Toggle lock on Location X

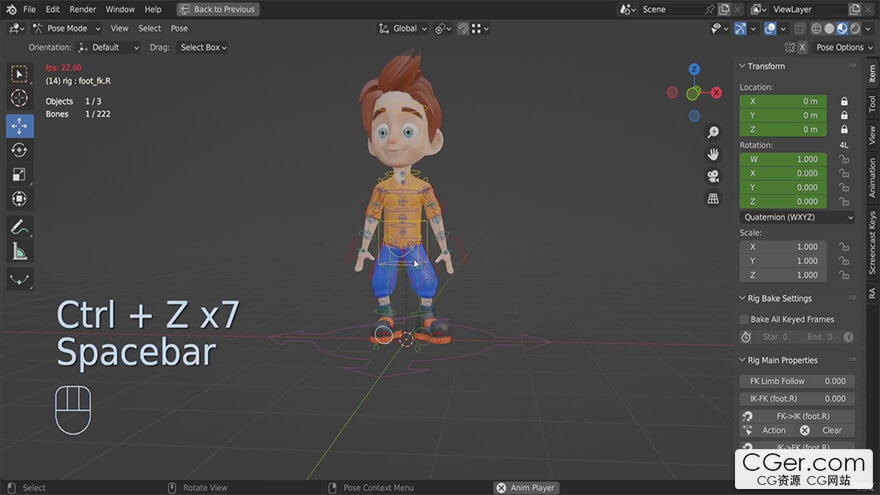tap(844, 101)
